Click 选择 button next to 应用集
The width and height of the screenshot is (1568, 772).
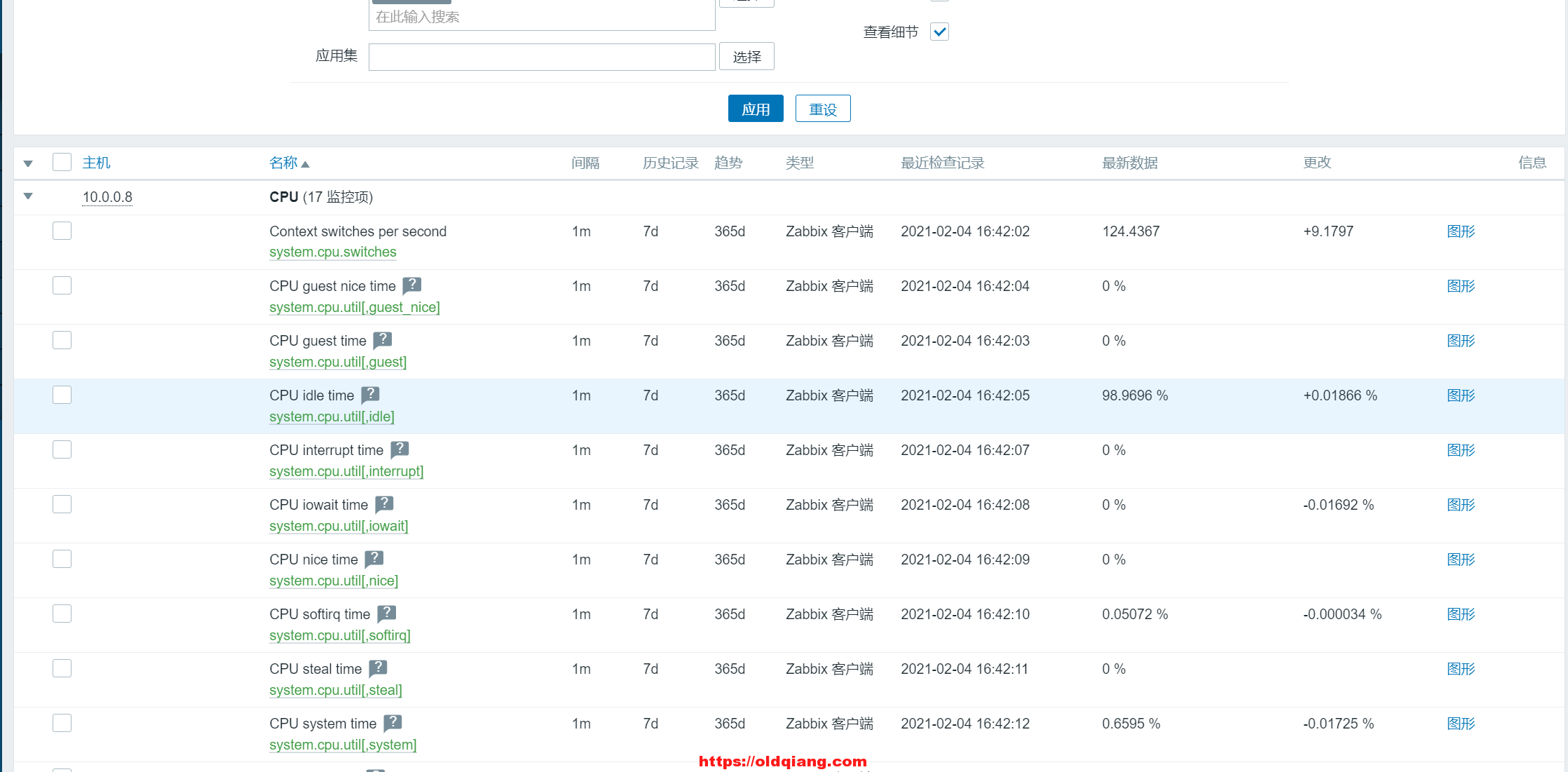(746, 57)
